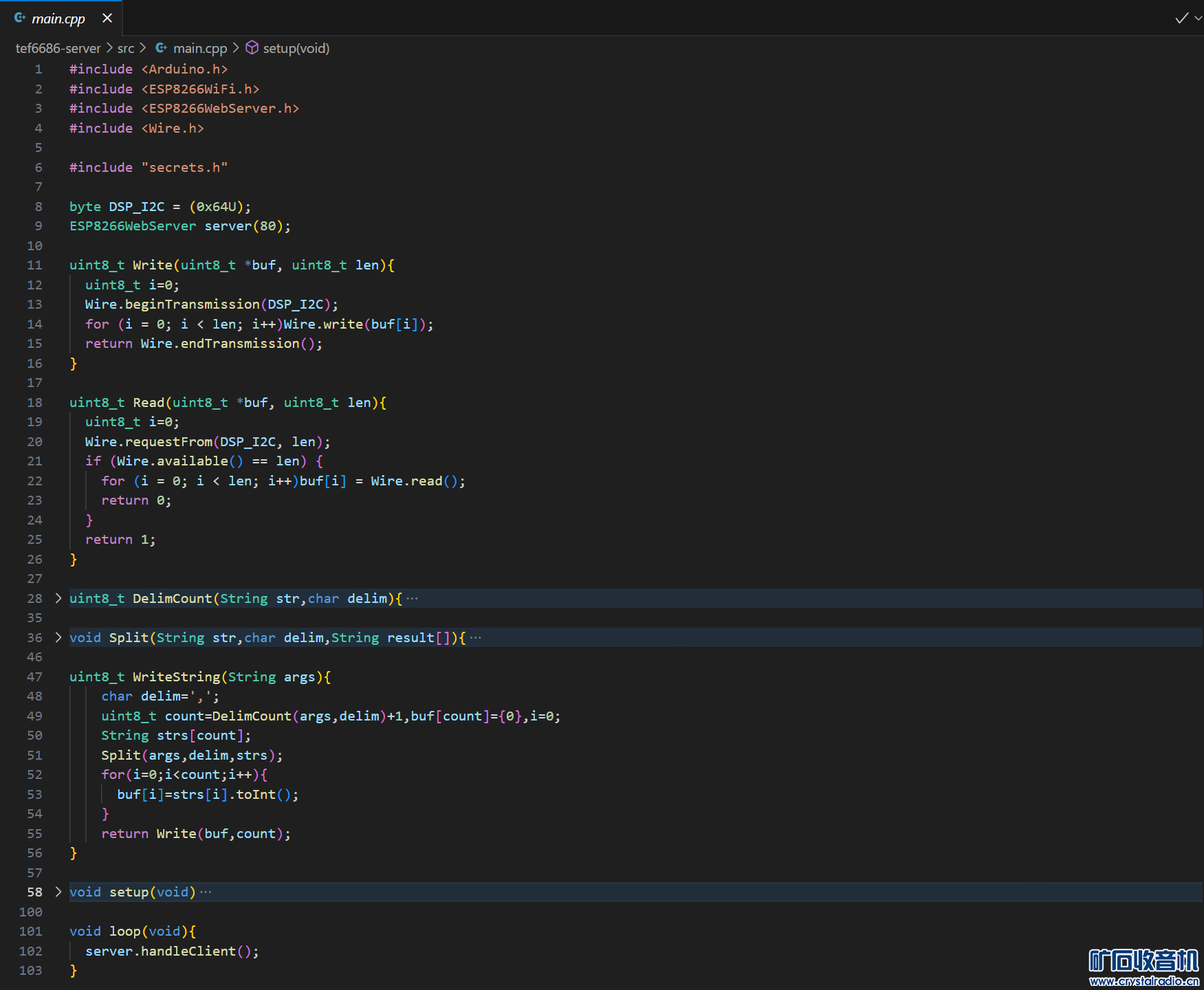Place cursor on '#include <ESP8266WebServer.h>'
This screenshot has width=1204, height=990.
click(184, 109)
